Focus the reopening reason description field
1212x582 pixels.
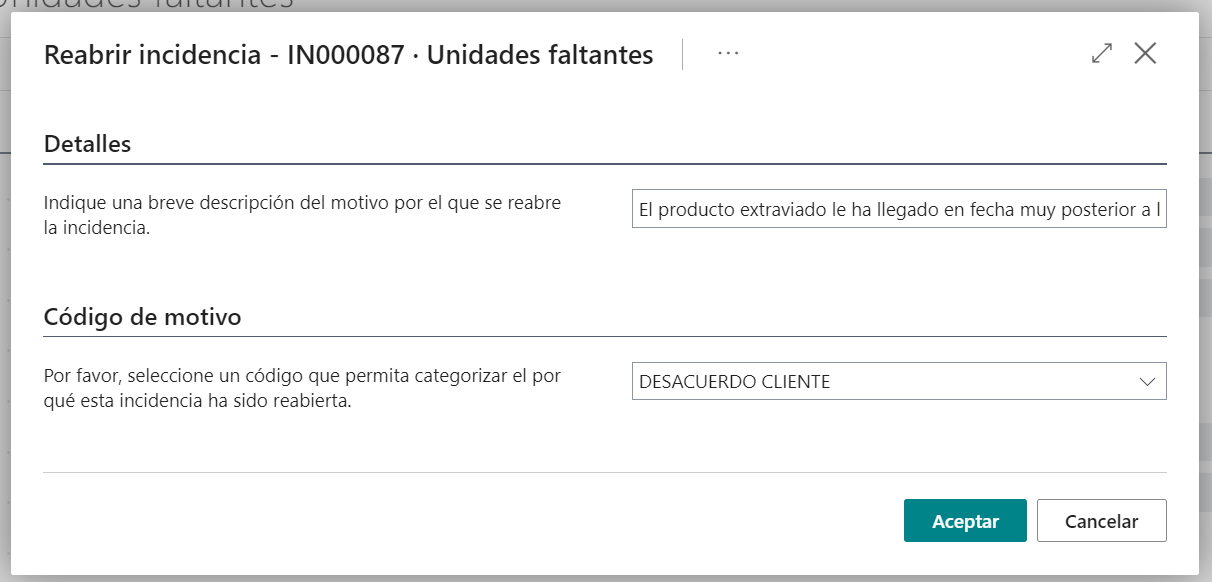point(898,211)
